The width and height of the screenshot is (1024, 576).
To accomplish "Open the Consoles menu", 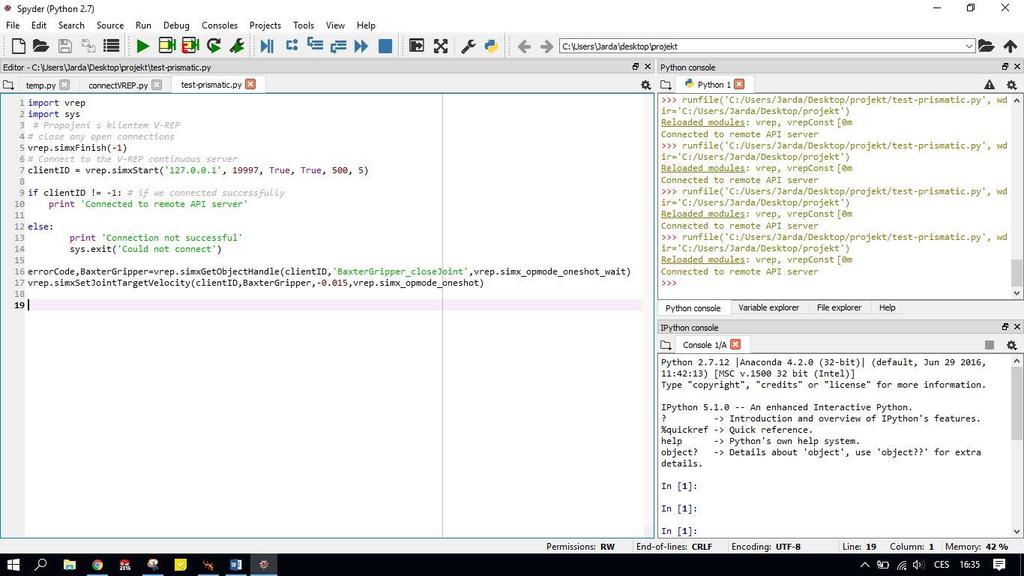I will 219,25.
